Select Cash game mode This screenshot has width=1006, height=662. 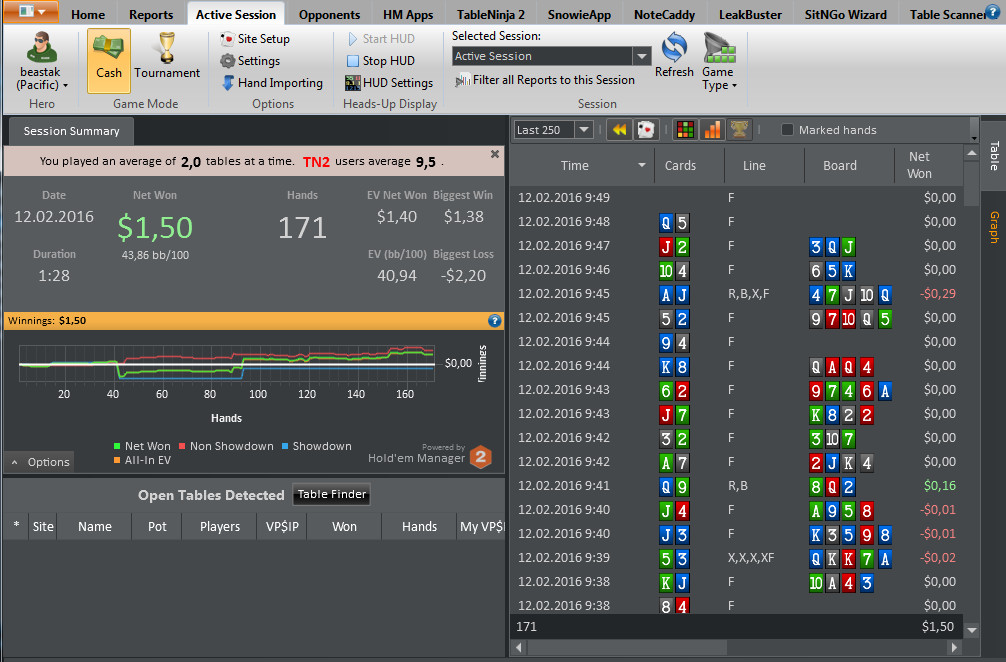click(108, 60)
